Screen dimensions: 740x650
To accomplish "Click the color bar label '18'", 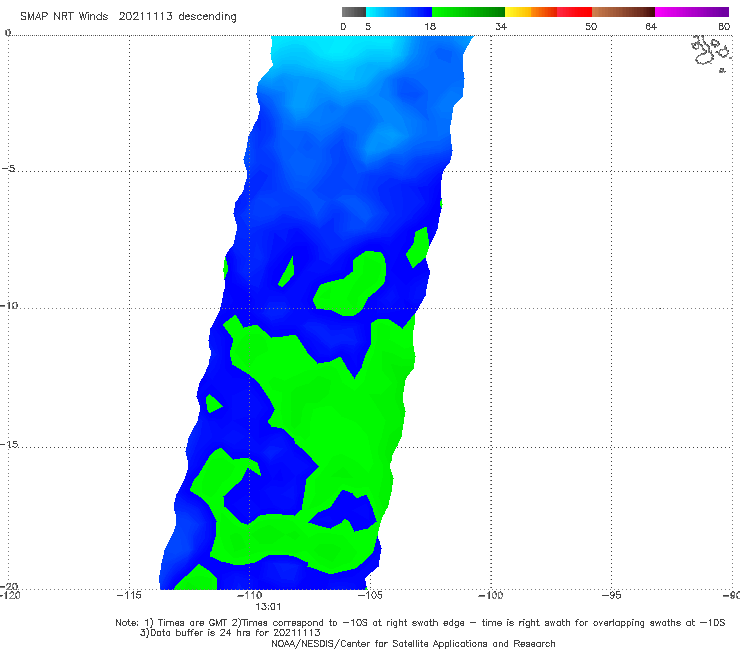I will pos(430,26).
